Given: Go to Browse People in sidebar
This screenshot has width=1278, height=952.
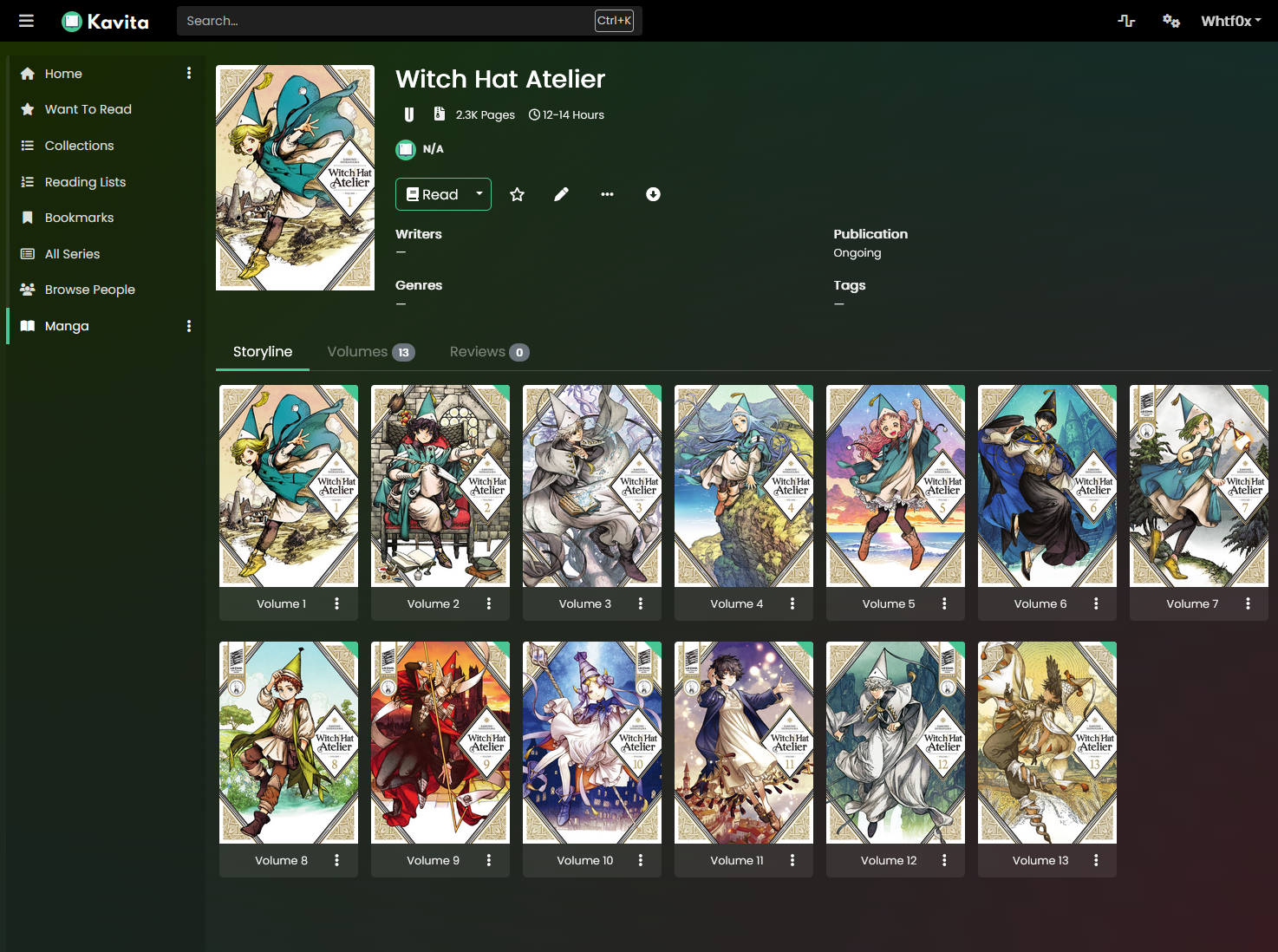Looking at the screenshot, I should point(89,290).
